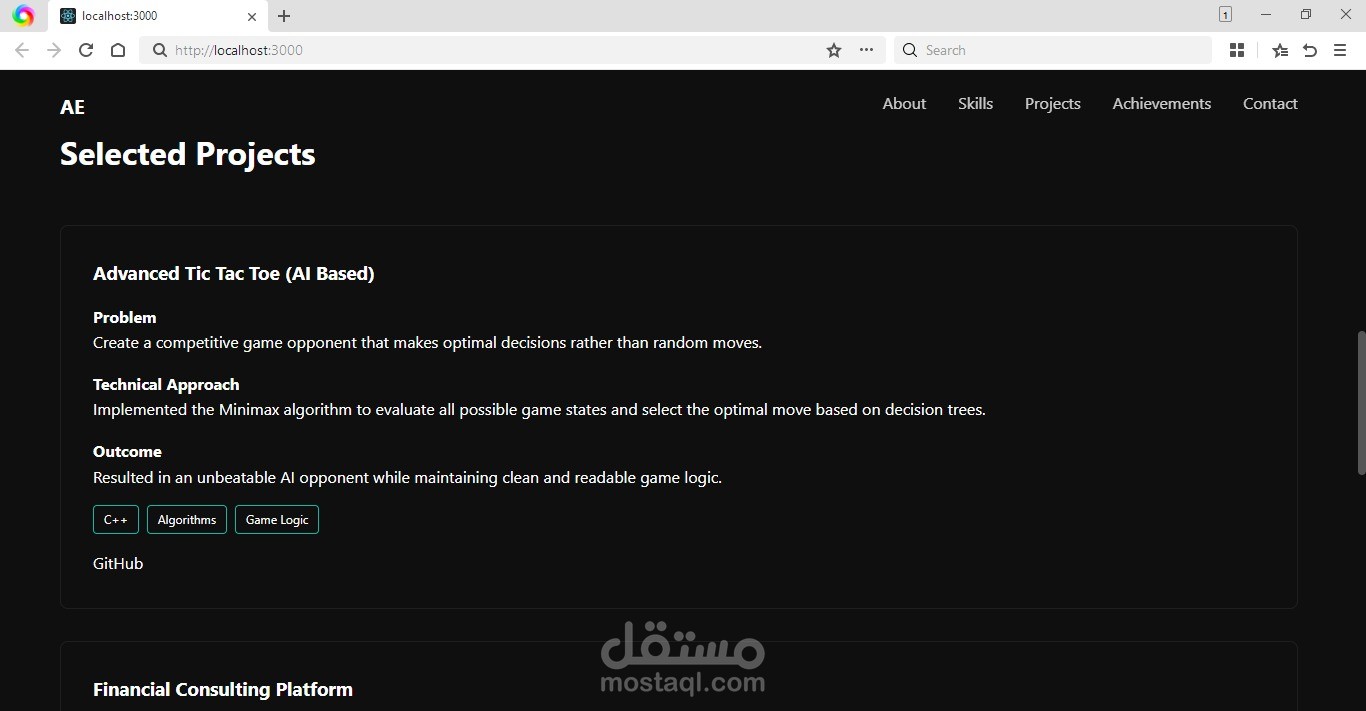This screenshot has width=1366, height=711.
Task: Open the Contact nav link
Action: point(1270,104)
